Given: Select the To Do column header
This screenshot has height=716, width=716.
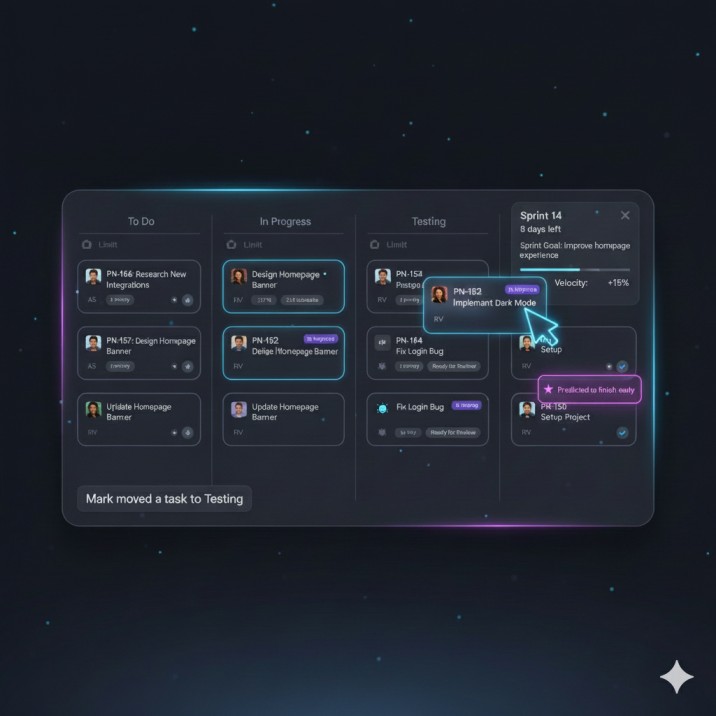Looking at the screenshot, I should (141, 221).
